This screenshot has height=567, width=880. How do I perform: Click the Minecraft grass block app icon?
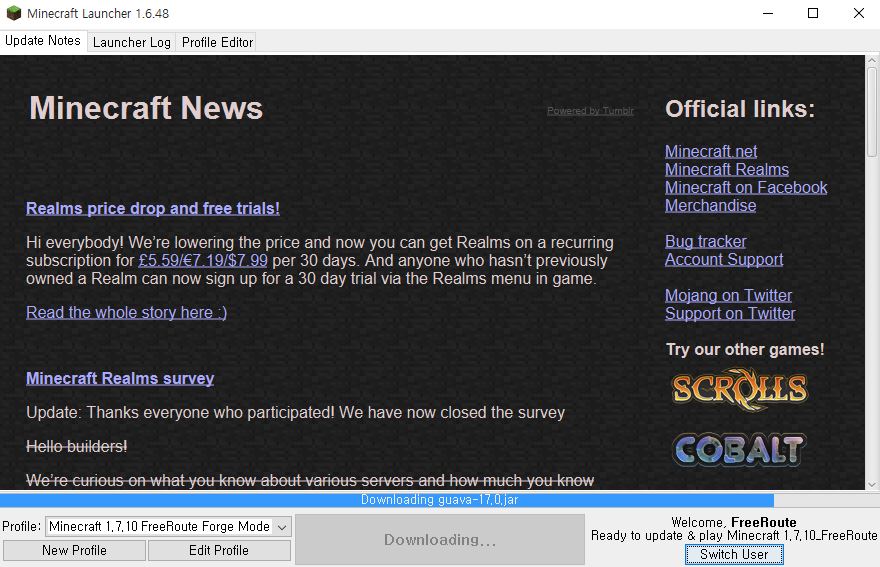[13, 13]
